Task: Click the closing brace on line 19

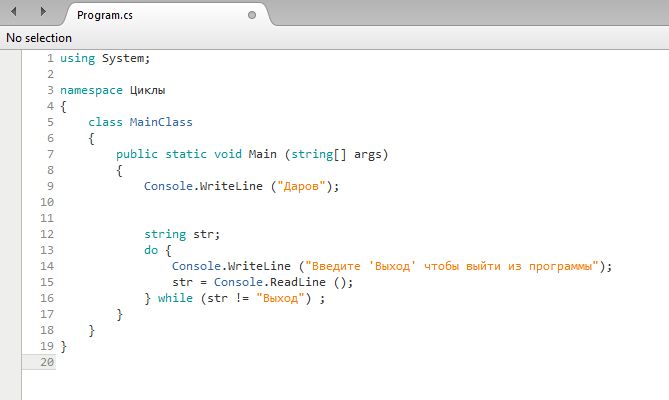Action: click(64, 346)
